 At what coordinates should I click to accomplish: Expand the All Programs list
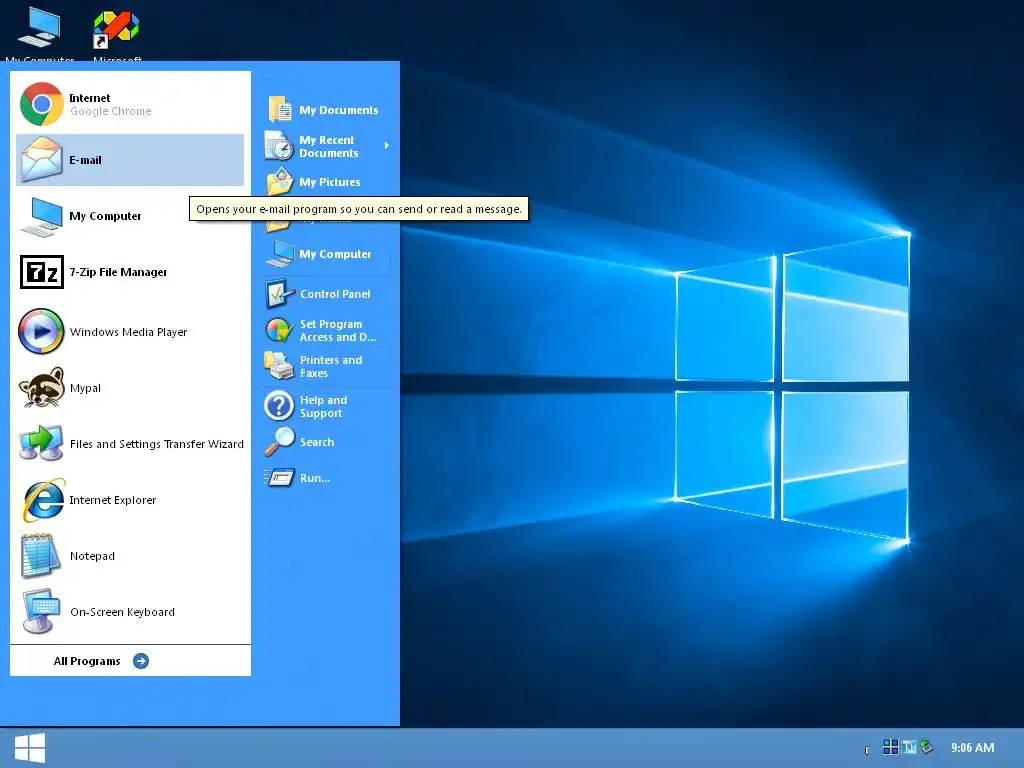coord(101,661)
